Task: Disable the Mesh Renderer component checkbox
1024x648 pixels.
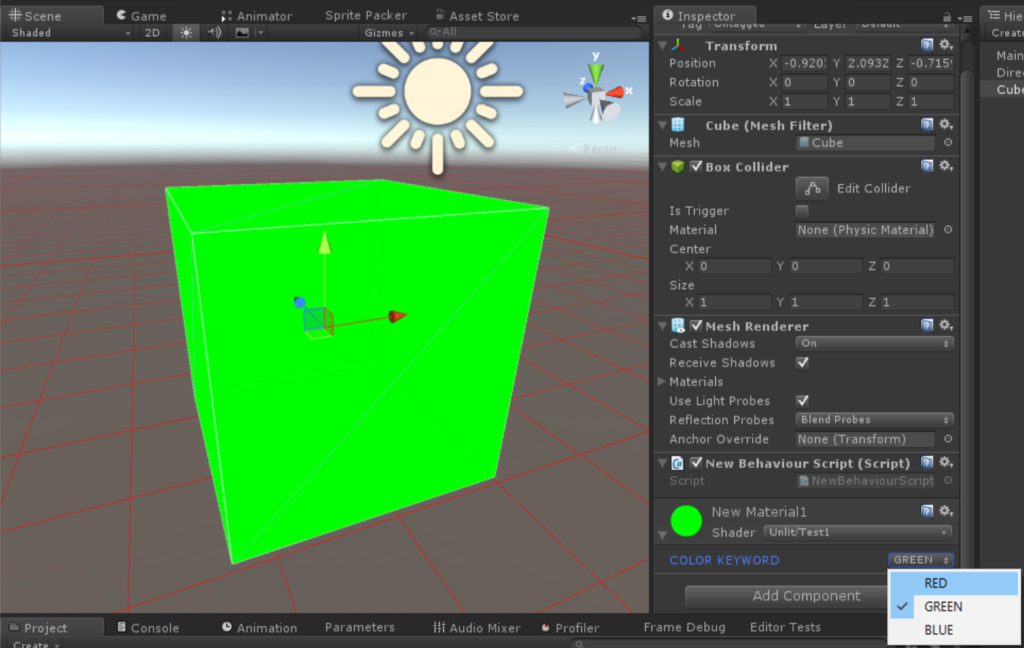Action: pos(696,325)
